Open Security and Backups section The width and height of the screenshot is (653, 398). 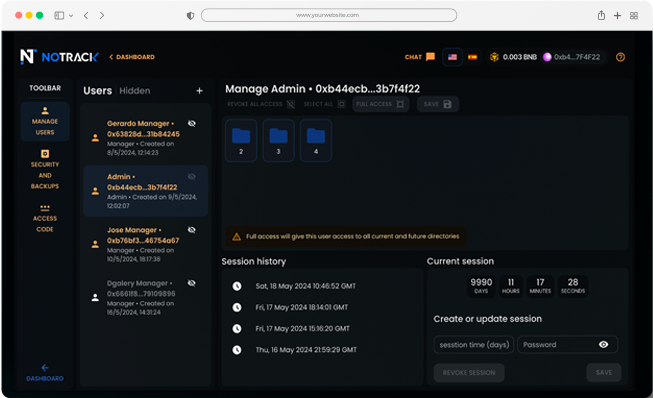(x=45, y=169)
